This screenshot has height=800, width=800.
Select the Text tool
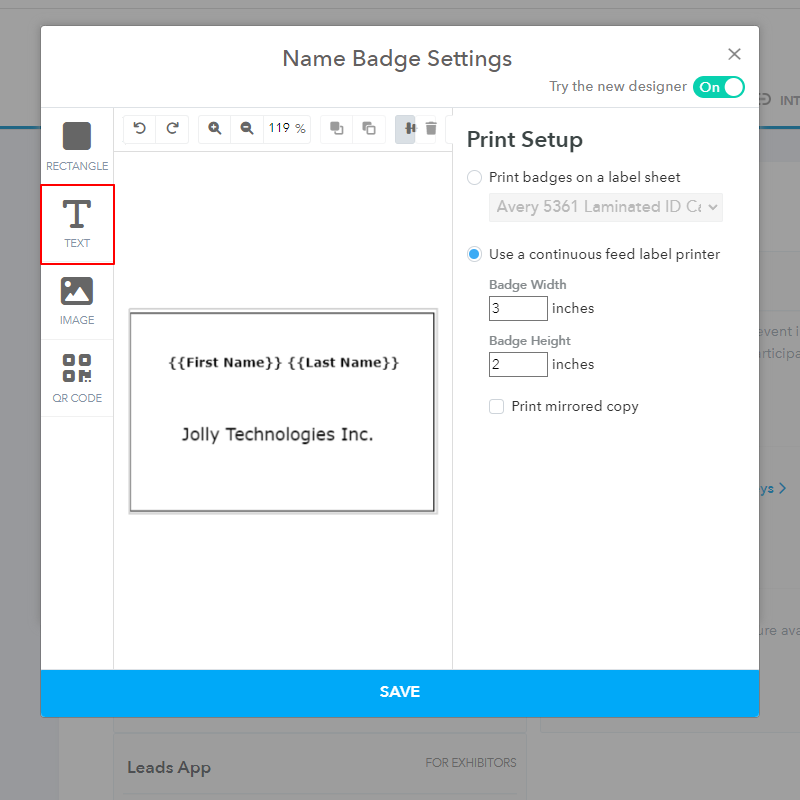[77, 224]
